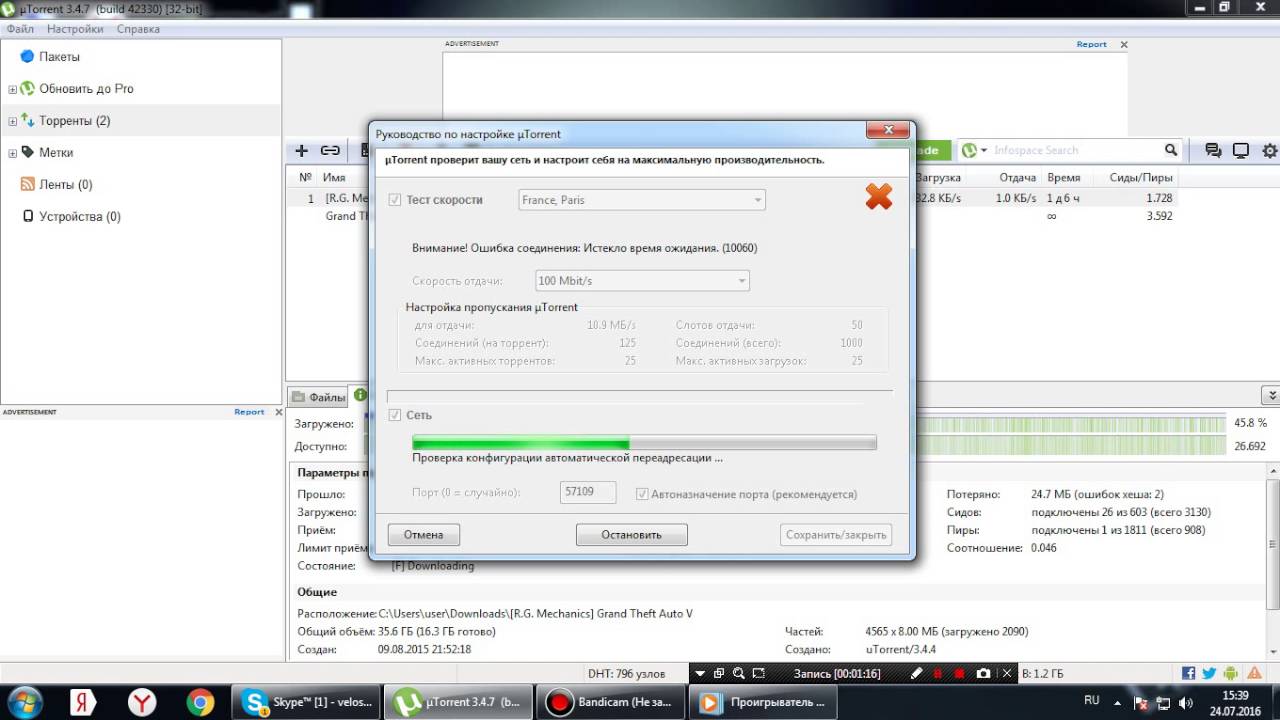The image size is (1280, 720).
Task: Click Report link on sidebar advertisement
Action: (x=249, y=412)
